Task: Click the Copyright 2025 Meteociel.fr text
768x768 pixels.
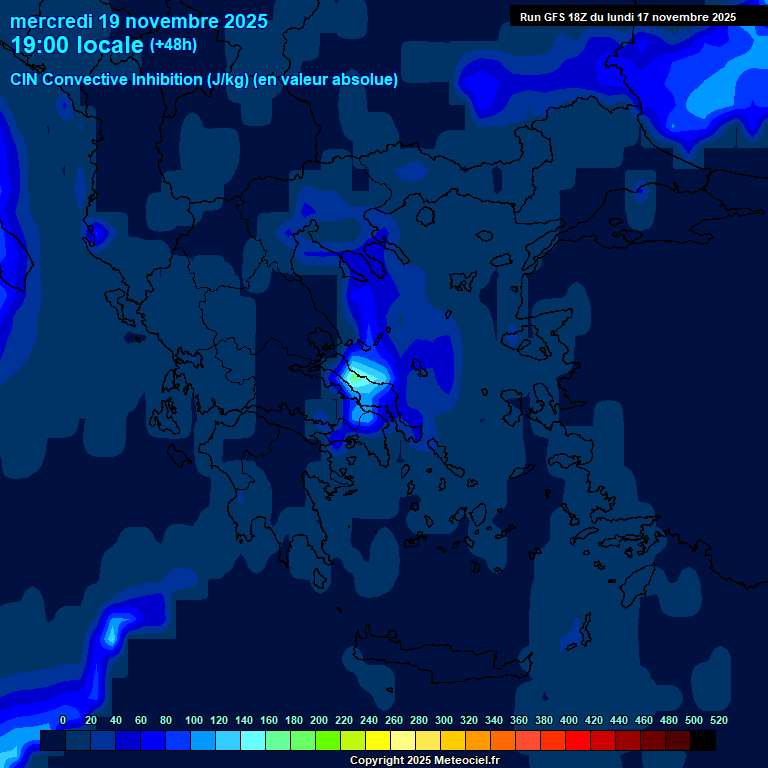Action: [424, 760]
